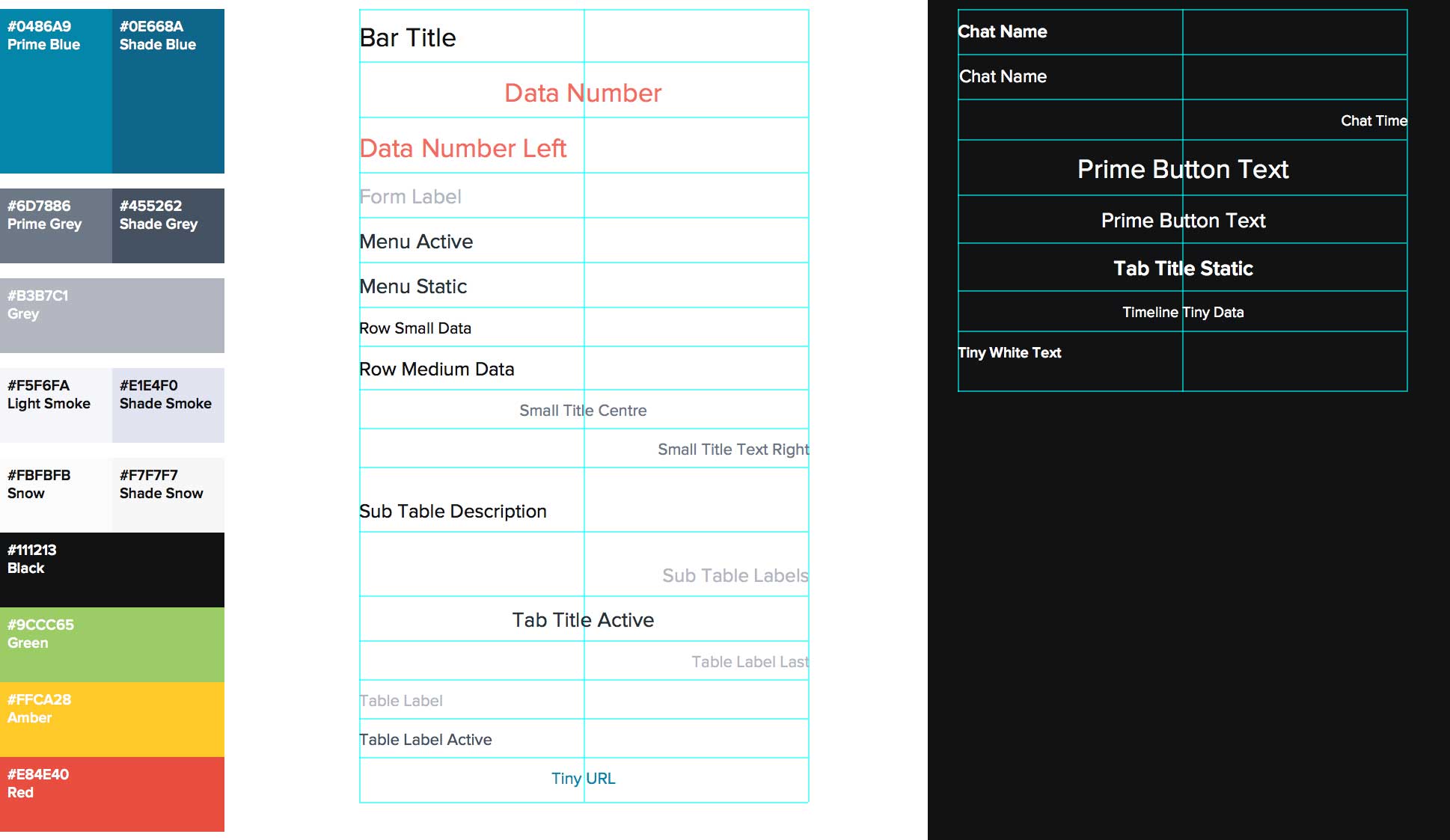Select the Tab Title Active text
This screenshot has width=1450, height=840.
point(583,620)
